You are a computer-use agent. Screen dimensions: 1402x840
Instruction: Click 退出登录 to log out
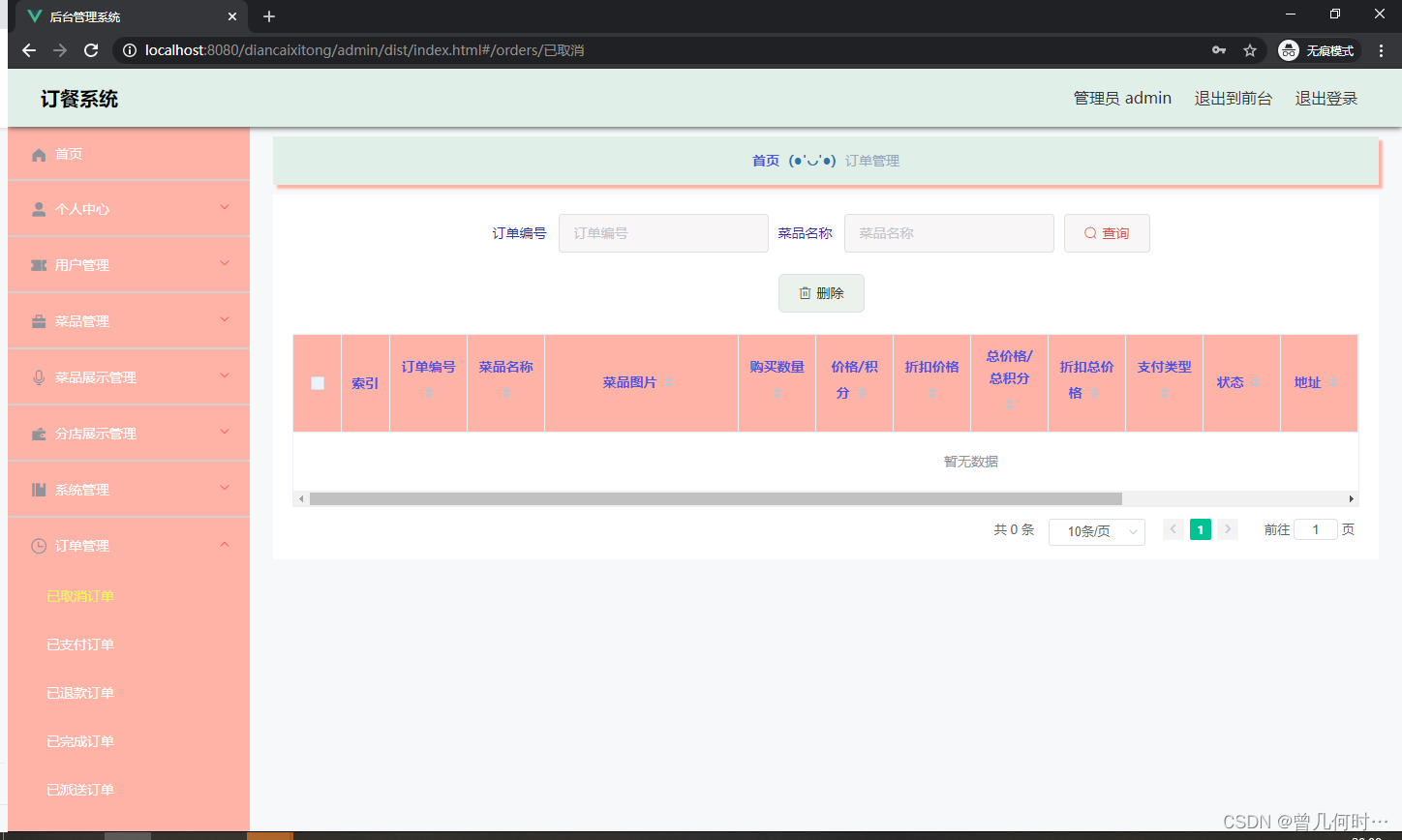click(x=1326, y=98)
